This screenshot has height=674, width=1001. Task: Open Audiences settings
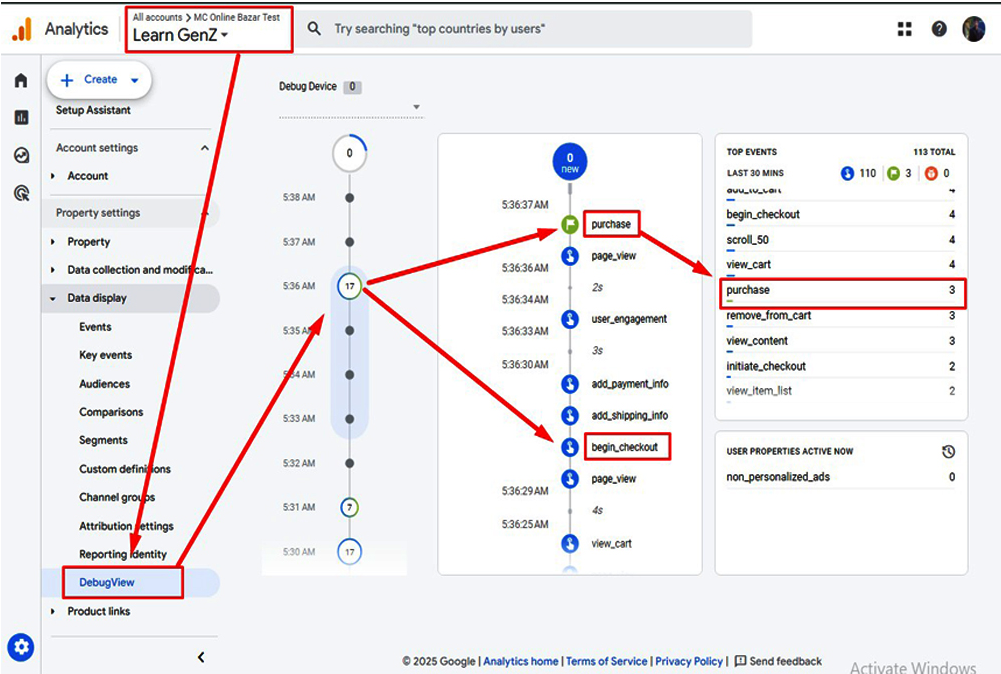tap(104, 384)
